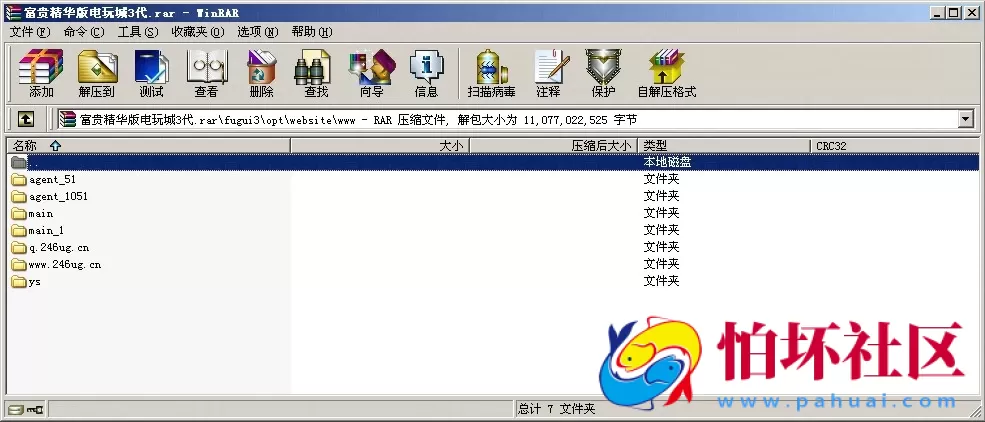Image resolution: width=985 pixels, height=422 pixels.
Task: Click WinRAR title bar application icon
Action: point(13,13)
